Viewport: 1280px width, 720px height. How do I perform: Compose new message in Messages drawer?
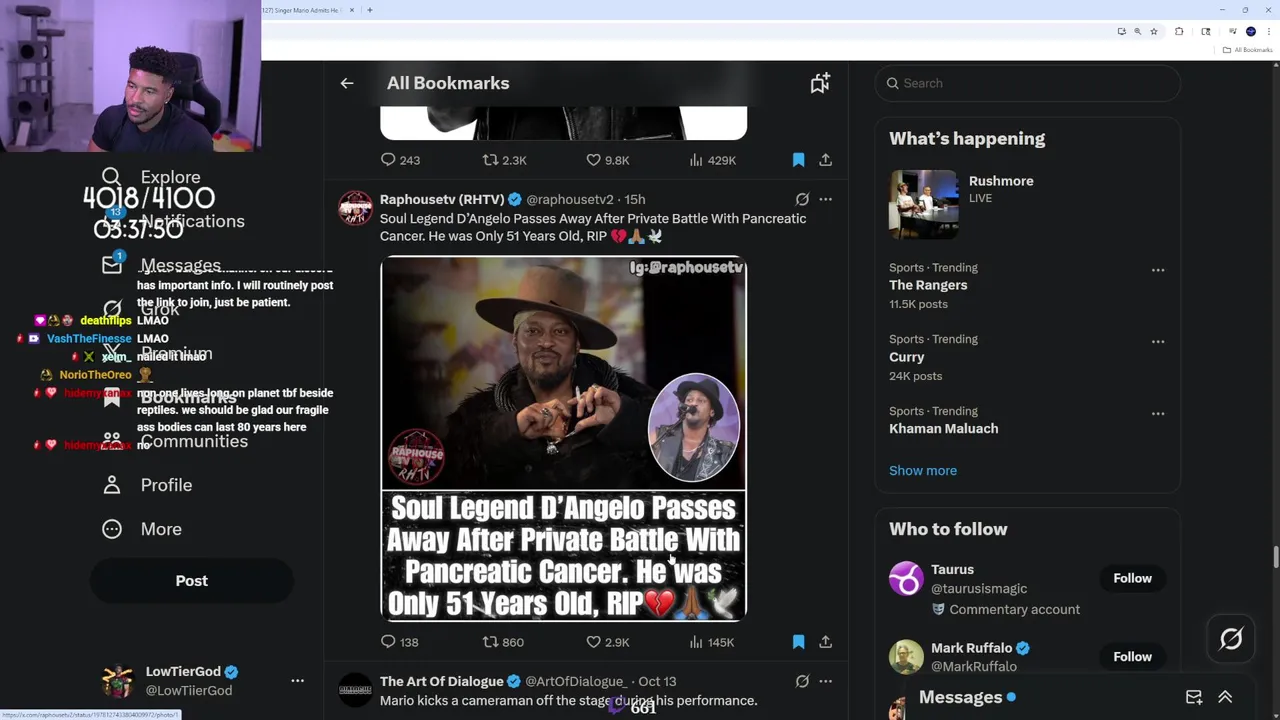pyautogui.click(x=1194, y=697)
